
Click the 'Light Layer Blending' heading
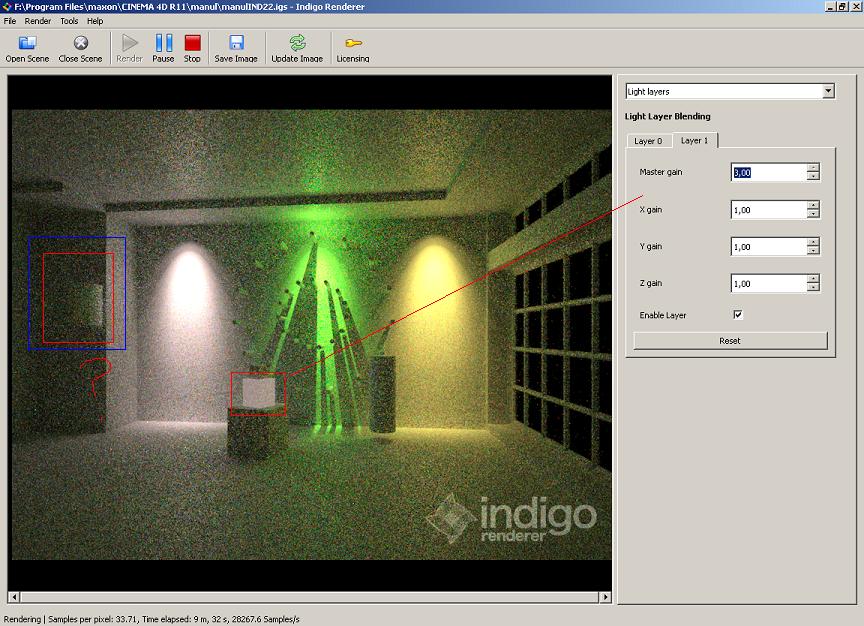(x=668, y=116)
